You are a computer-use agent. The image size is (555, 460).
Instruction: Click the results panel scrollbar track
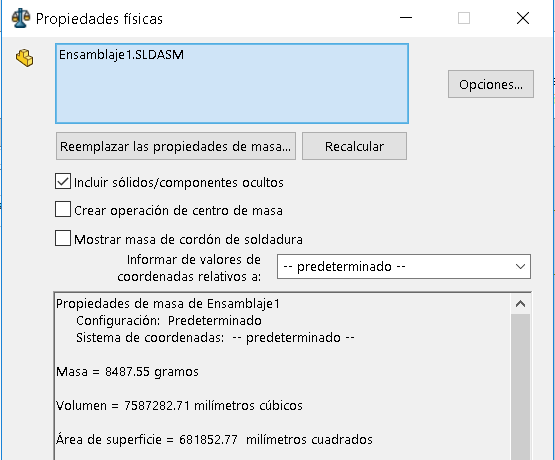(520, 386)
